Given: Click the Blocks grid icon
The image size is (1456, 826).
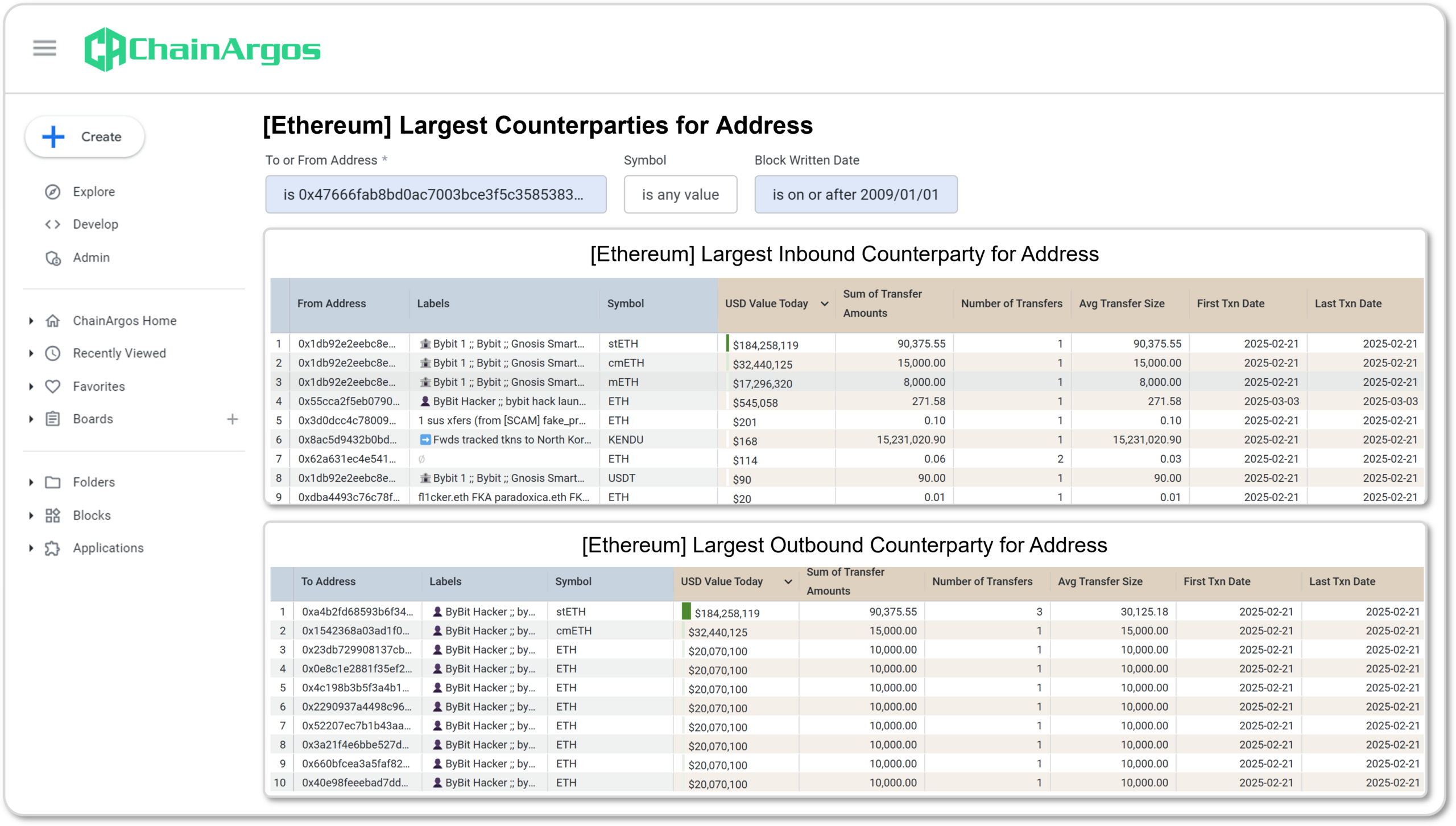Looking at the screenshot, I should click(53, 515).
